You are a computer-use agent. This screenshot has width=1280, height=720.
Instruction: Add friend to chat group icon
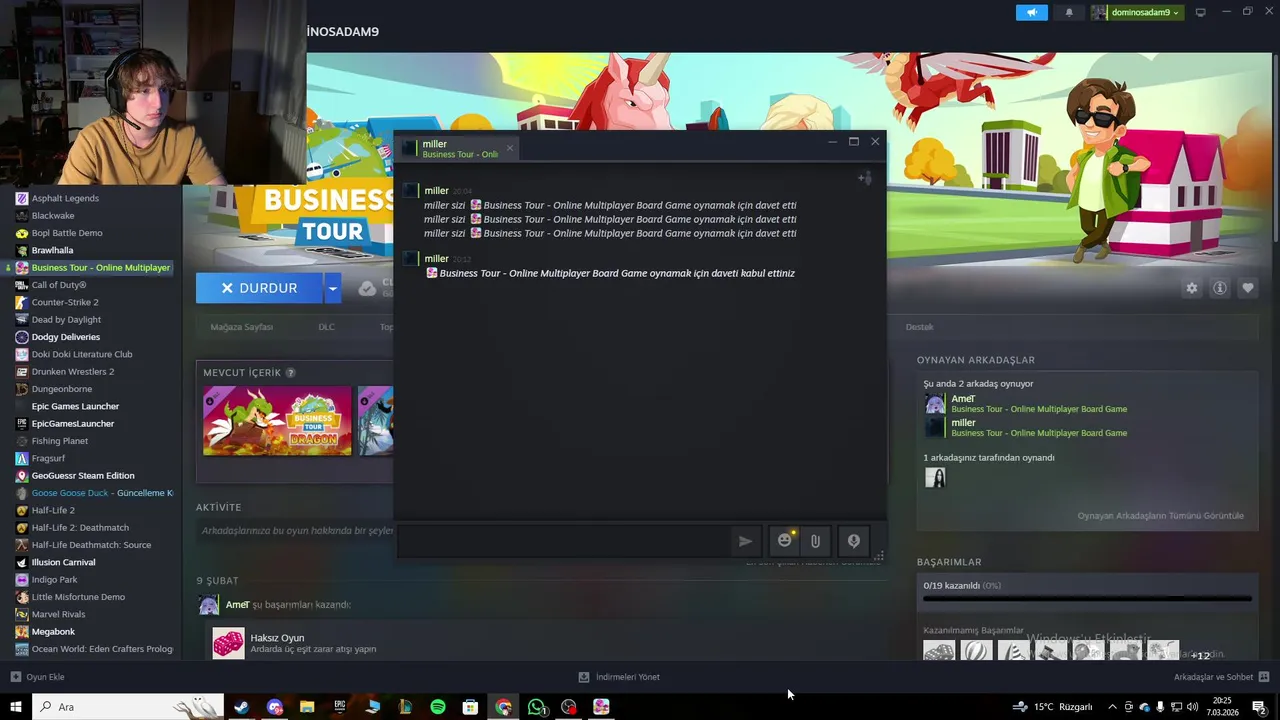[x=865, y=179]
